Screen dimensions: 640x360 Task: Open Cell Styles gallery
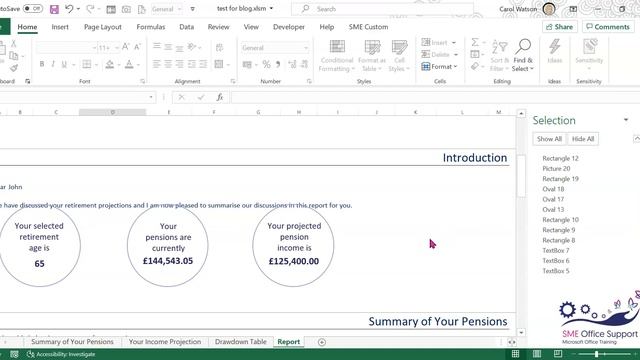tap(399, 56)
